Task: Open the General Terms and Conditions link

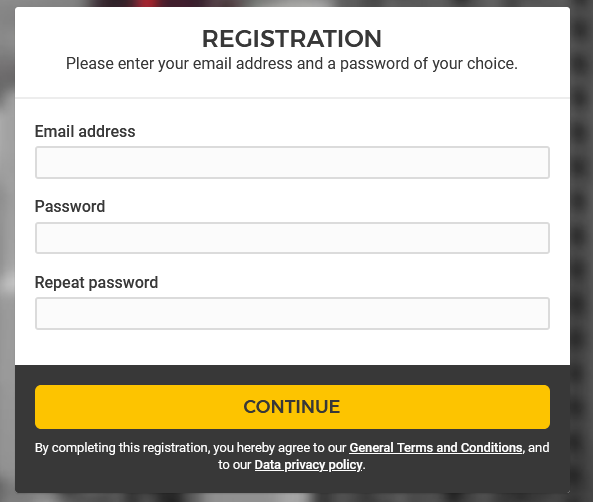Action: 436,448
